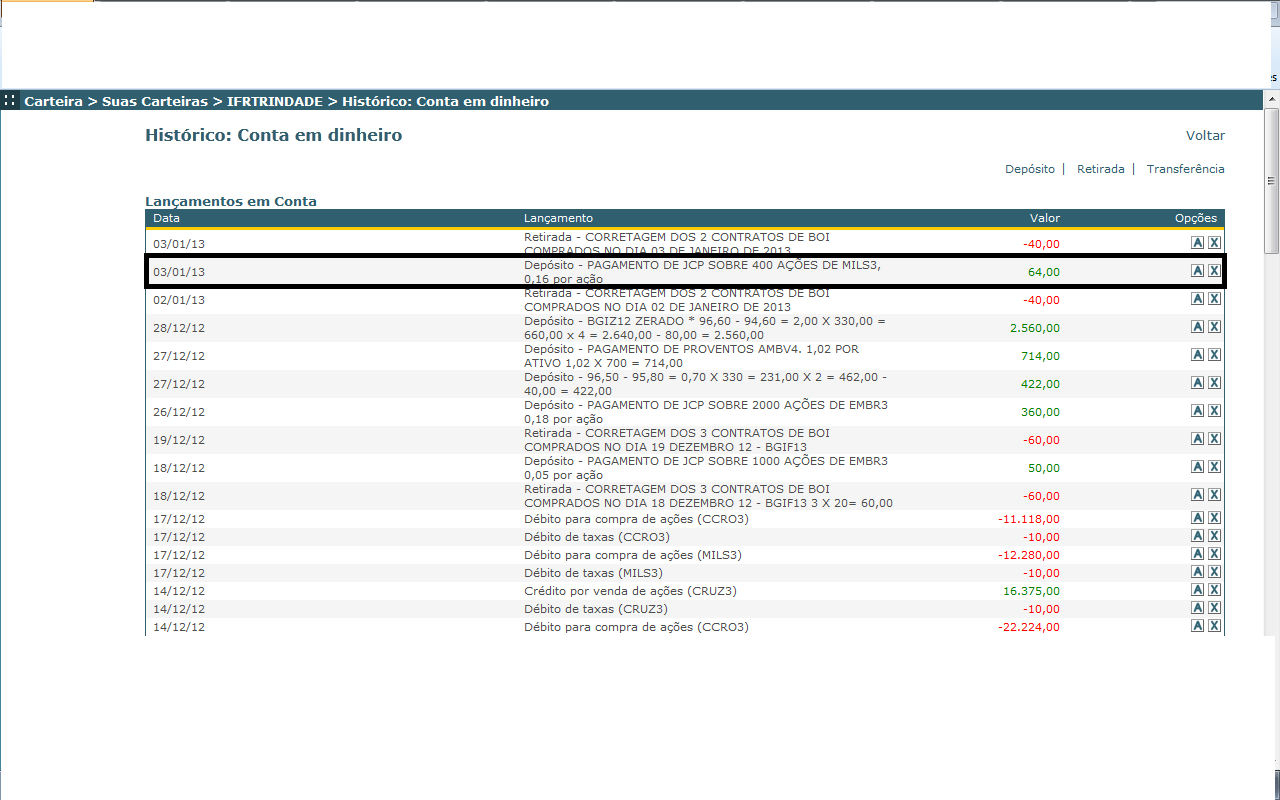
Task: Select the 2.560,00 value cell
Action: tap(1035, 328)
